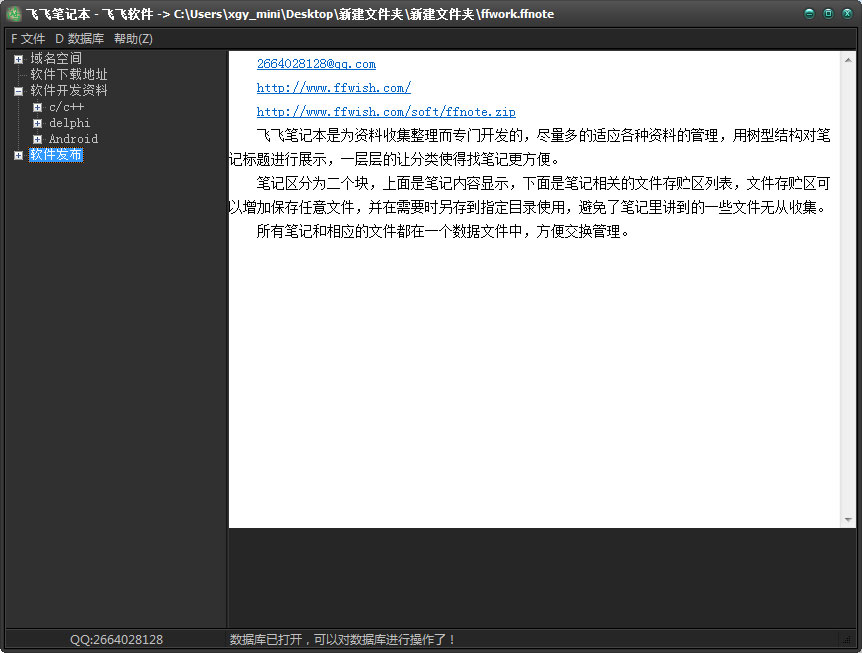The image size is (862, 653).
Task: Expand the Android tree node
Action: (37, 139)
